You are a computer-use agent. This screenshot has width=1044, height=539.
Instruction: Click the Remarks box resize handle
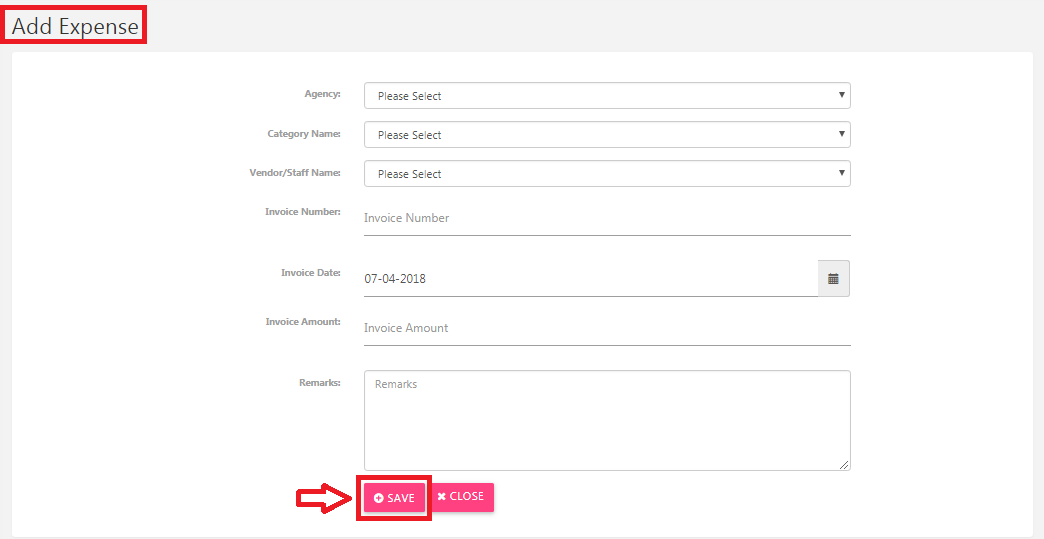pos(844,464)
